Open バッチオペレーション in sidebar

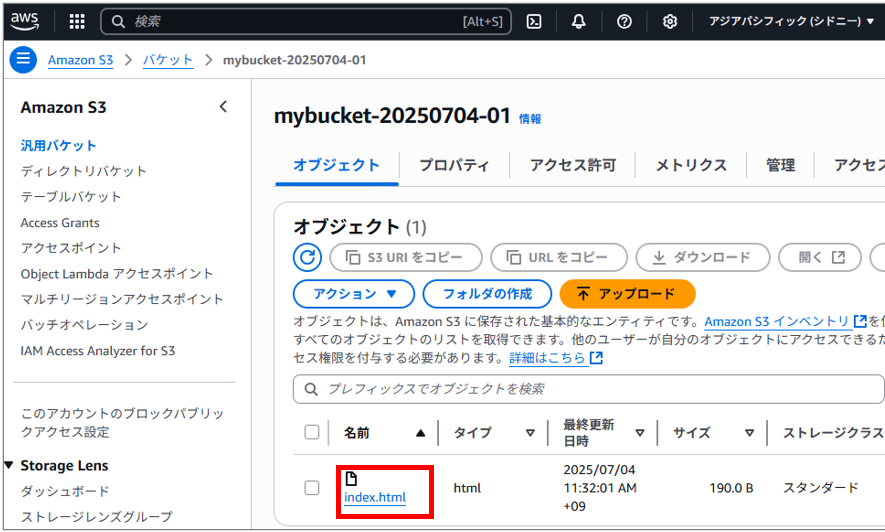[84, 325]
